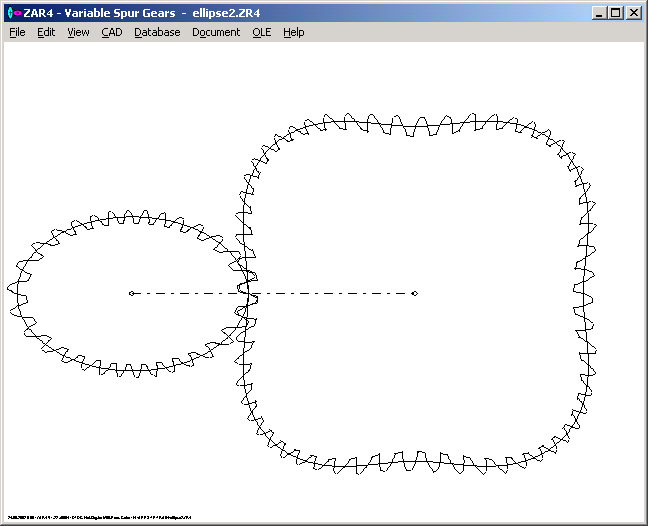Click the ellipse2.ZR4 title bar text
Viewport: 648px width, 526px height.
point(234,13)
